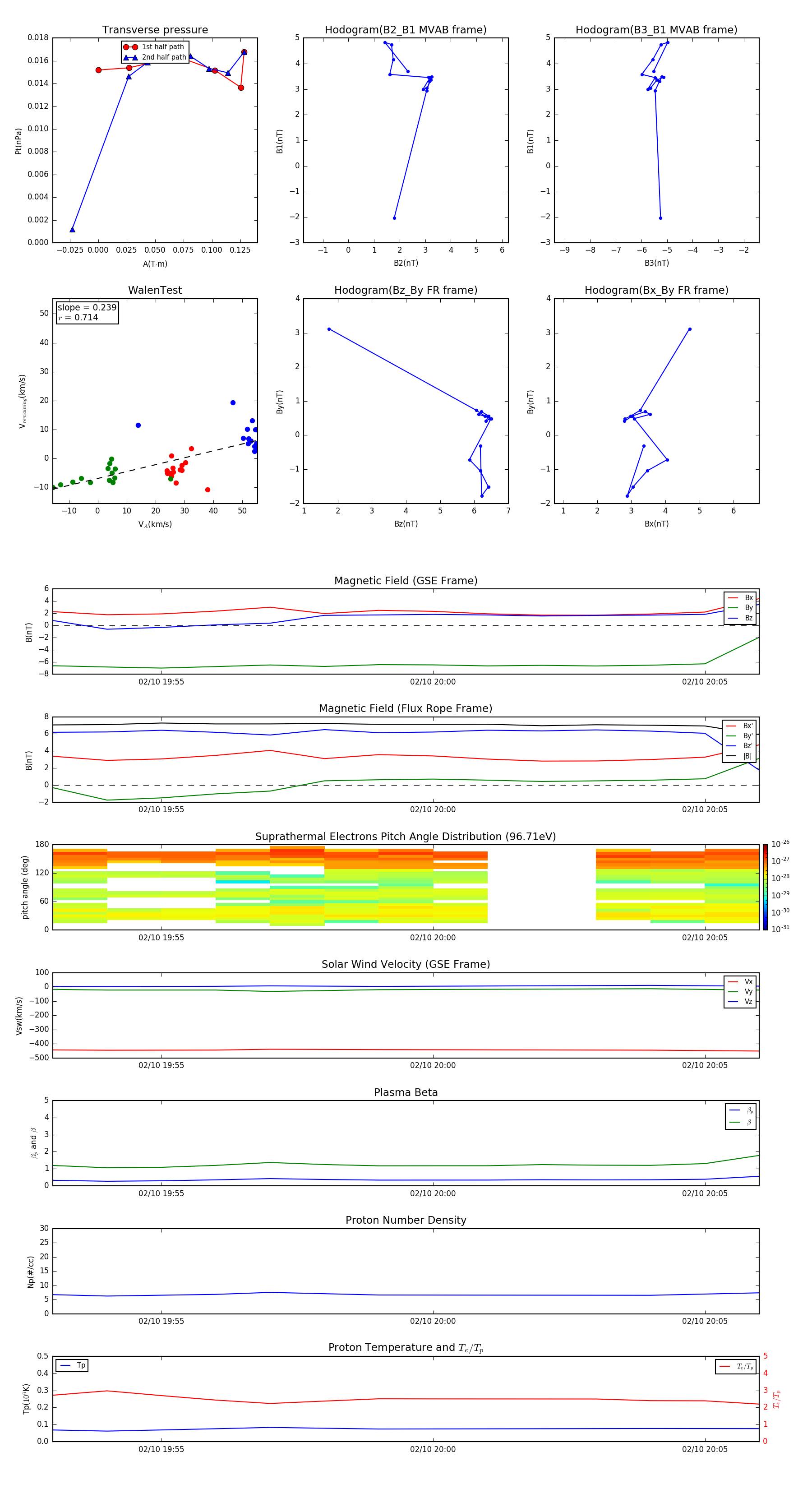The height and width of the screenshot is (1489, 812).
Task: Click the Bx(nT) x-axis label in FR hodogram
Action: click(656, 524)
